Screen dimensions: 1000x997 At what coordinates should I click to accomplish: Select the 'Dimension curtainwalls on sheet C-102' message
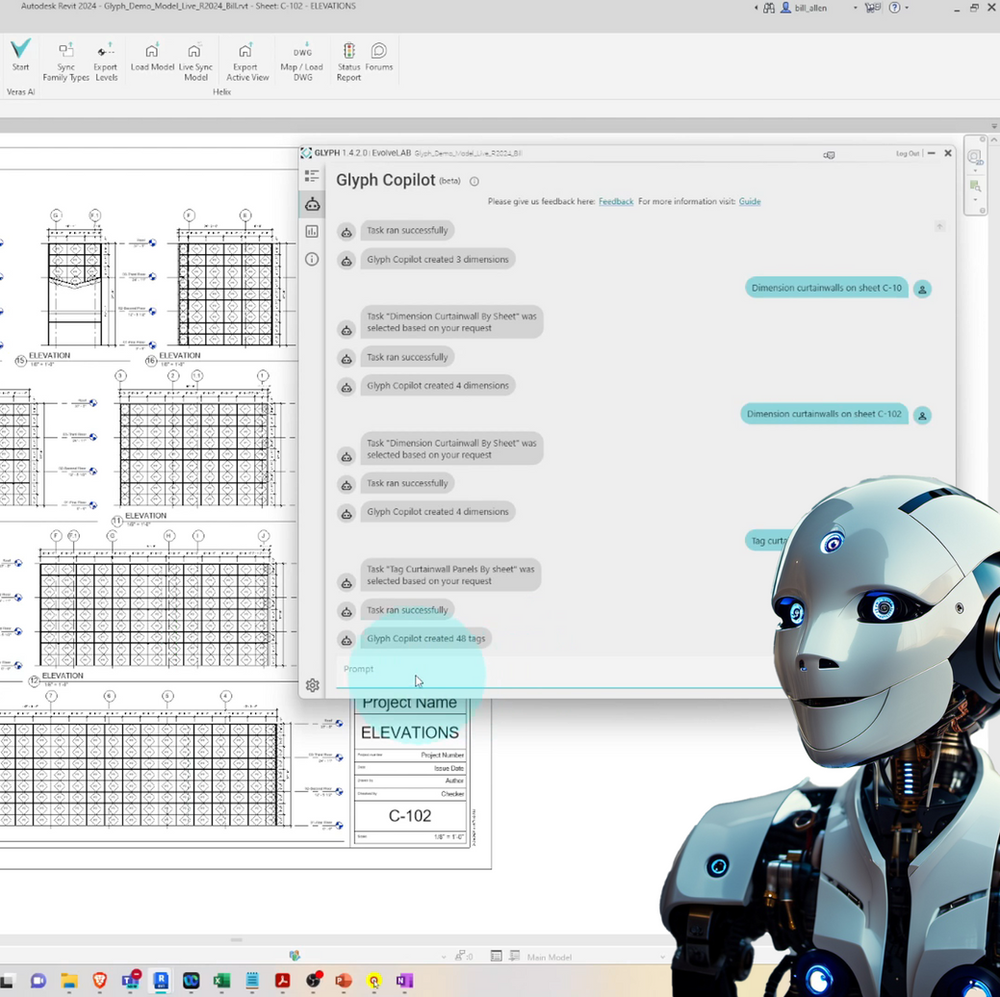pos(824,414)
